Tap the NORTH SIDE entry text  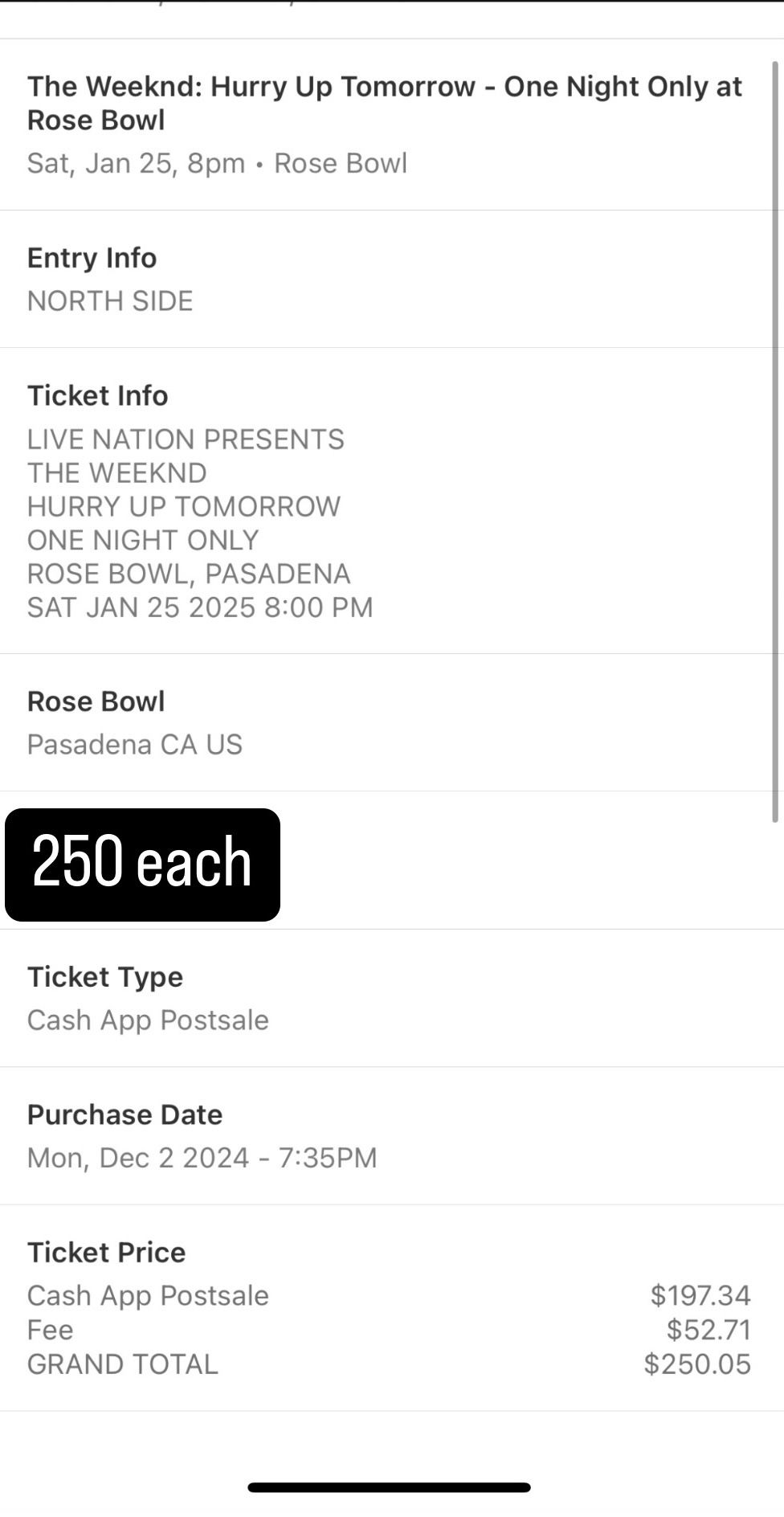(x=110, y=301)
